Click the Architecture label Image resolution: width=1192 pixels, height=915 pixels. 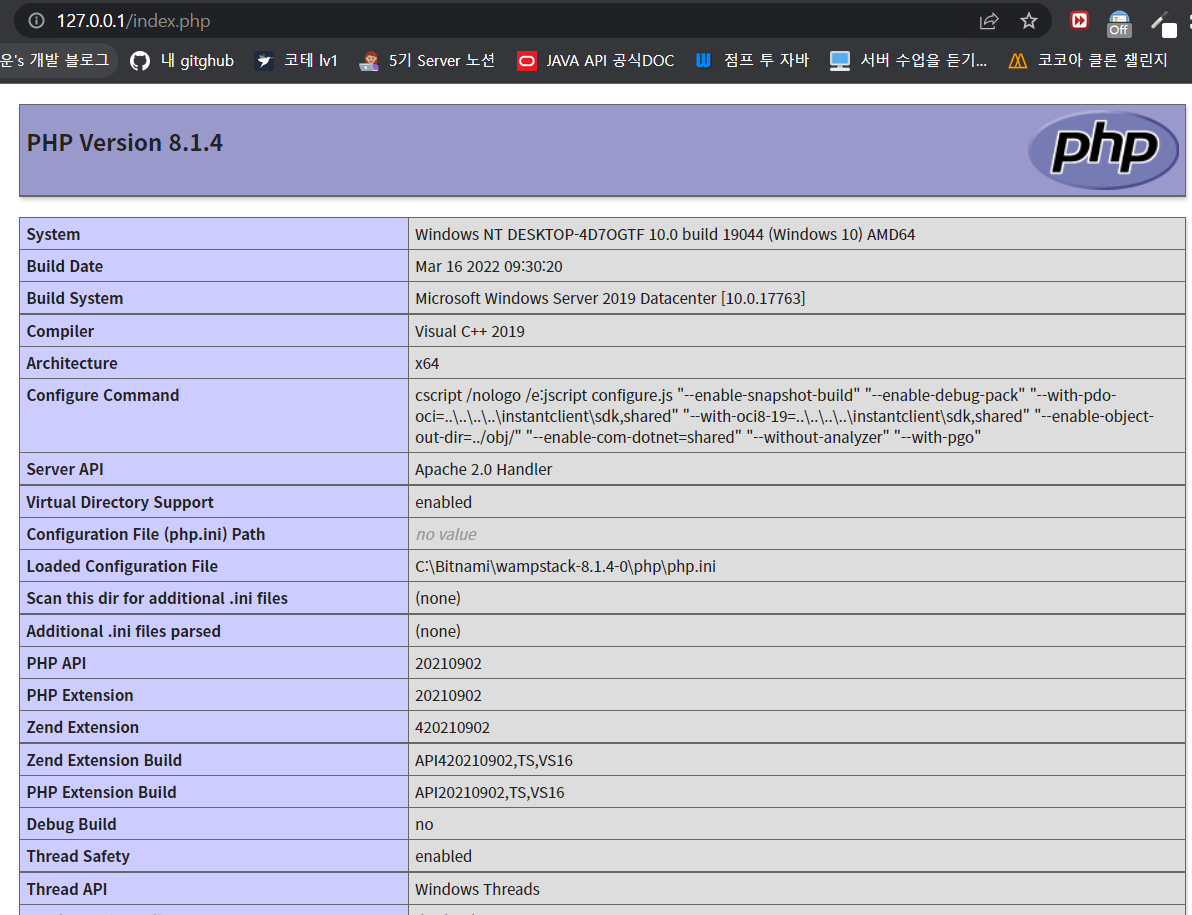(71, 363)
